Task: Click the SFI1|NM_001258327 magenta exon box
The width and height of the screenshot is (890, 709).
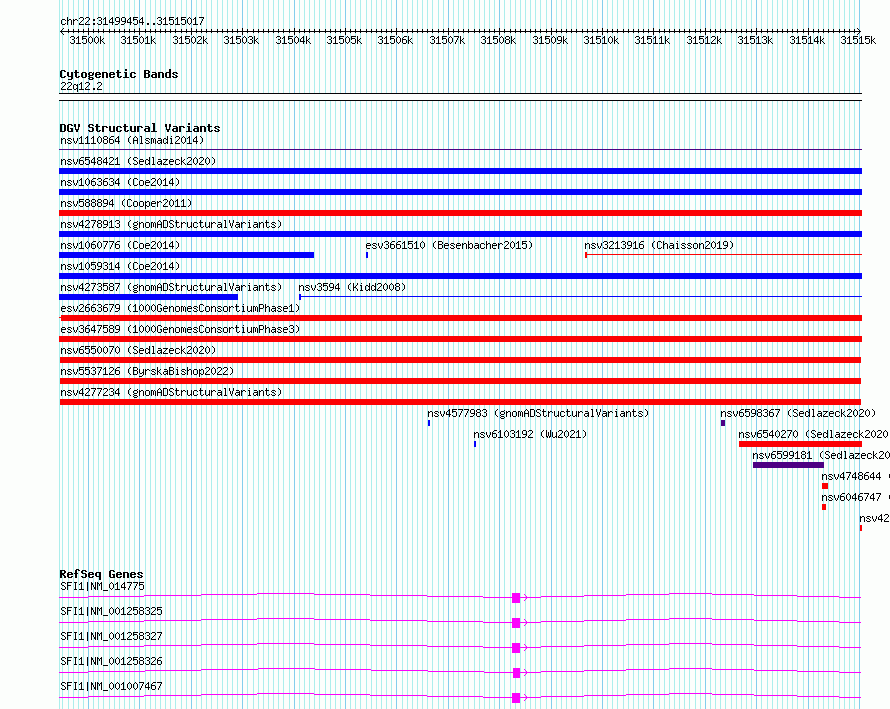Action: pos(516,648)
